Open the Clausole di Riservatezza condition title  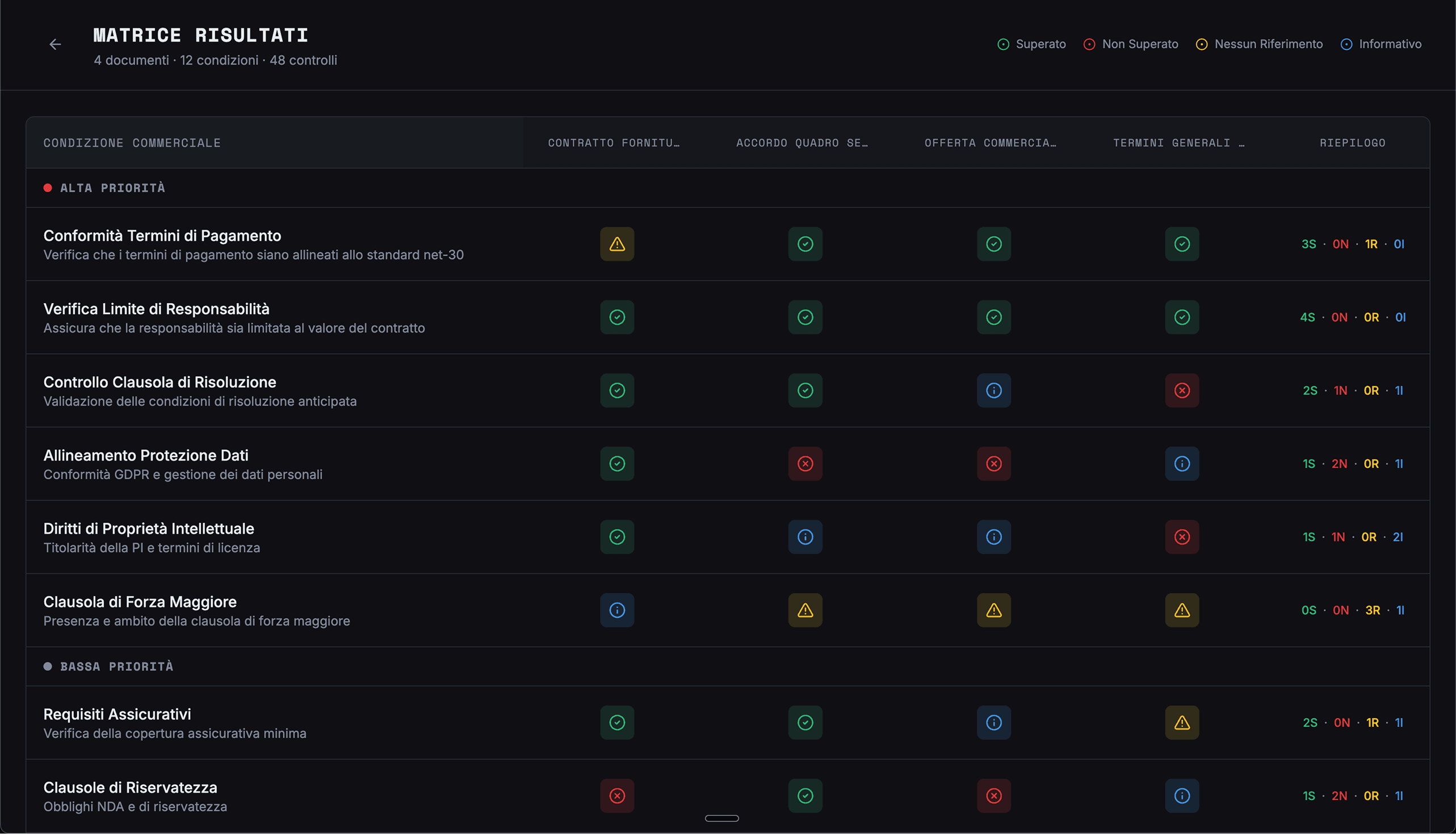[x=130, y=787]
